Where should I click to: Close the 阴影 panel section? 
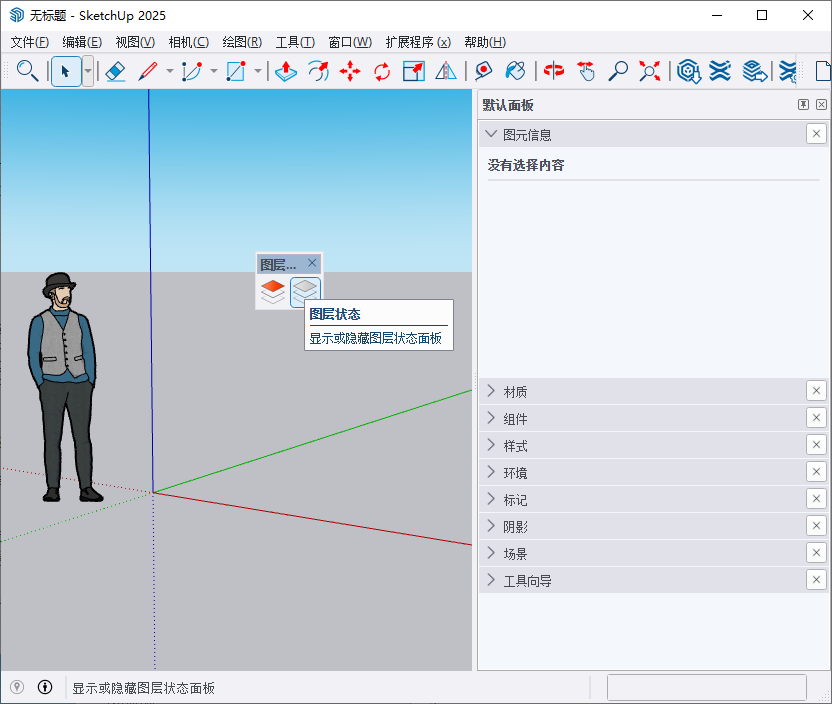[x=816, y=525]
